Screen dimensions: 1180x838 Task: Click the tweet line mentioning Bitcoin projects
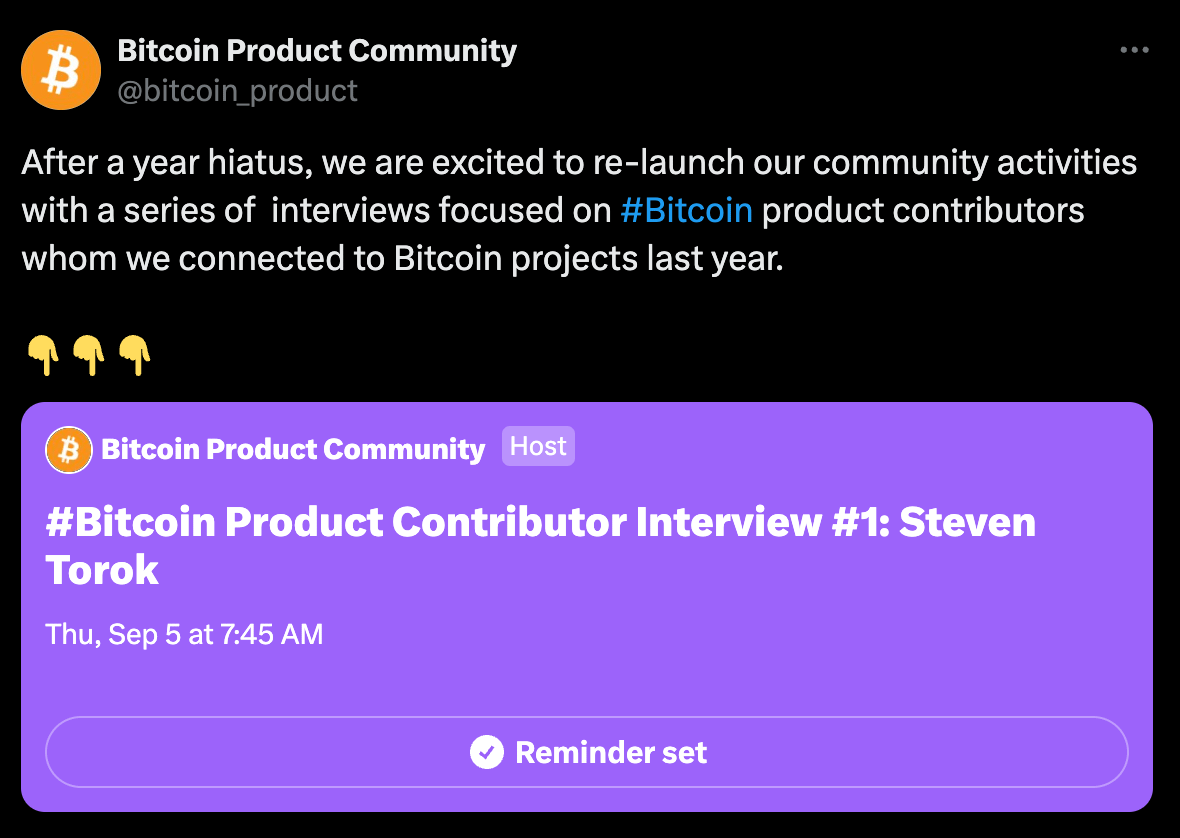pos(403,259)
